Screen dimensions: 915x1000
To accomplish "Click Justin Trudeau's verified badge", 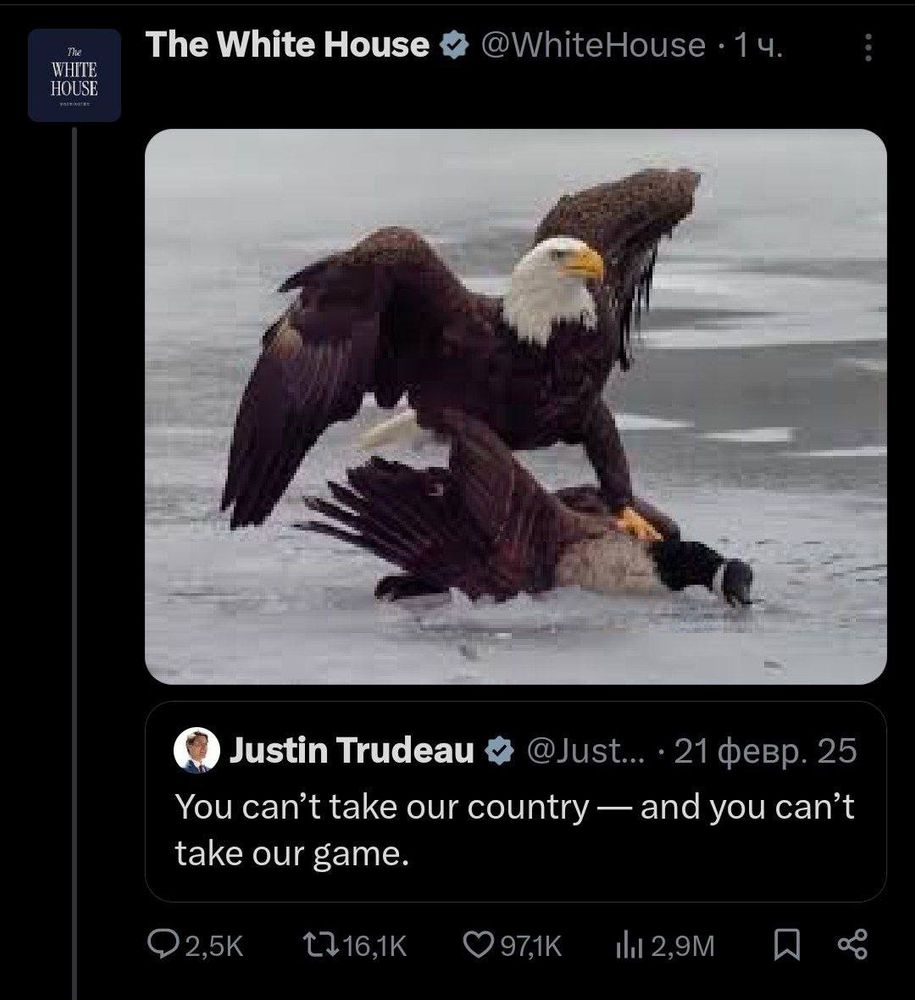I will (x=498, y=751).
